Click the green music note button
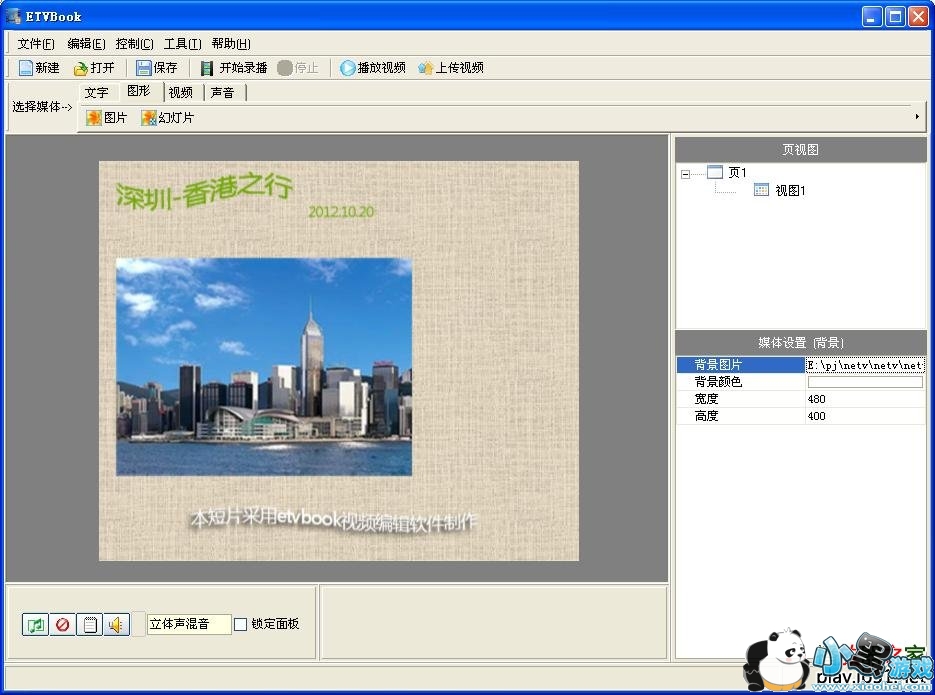The width and height of the screenshot is (935, 695). click(x=35, y=625)
